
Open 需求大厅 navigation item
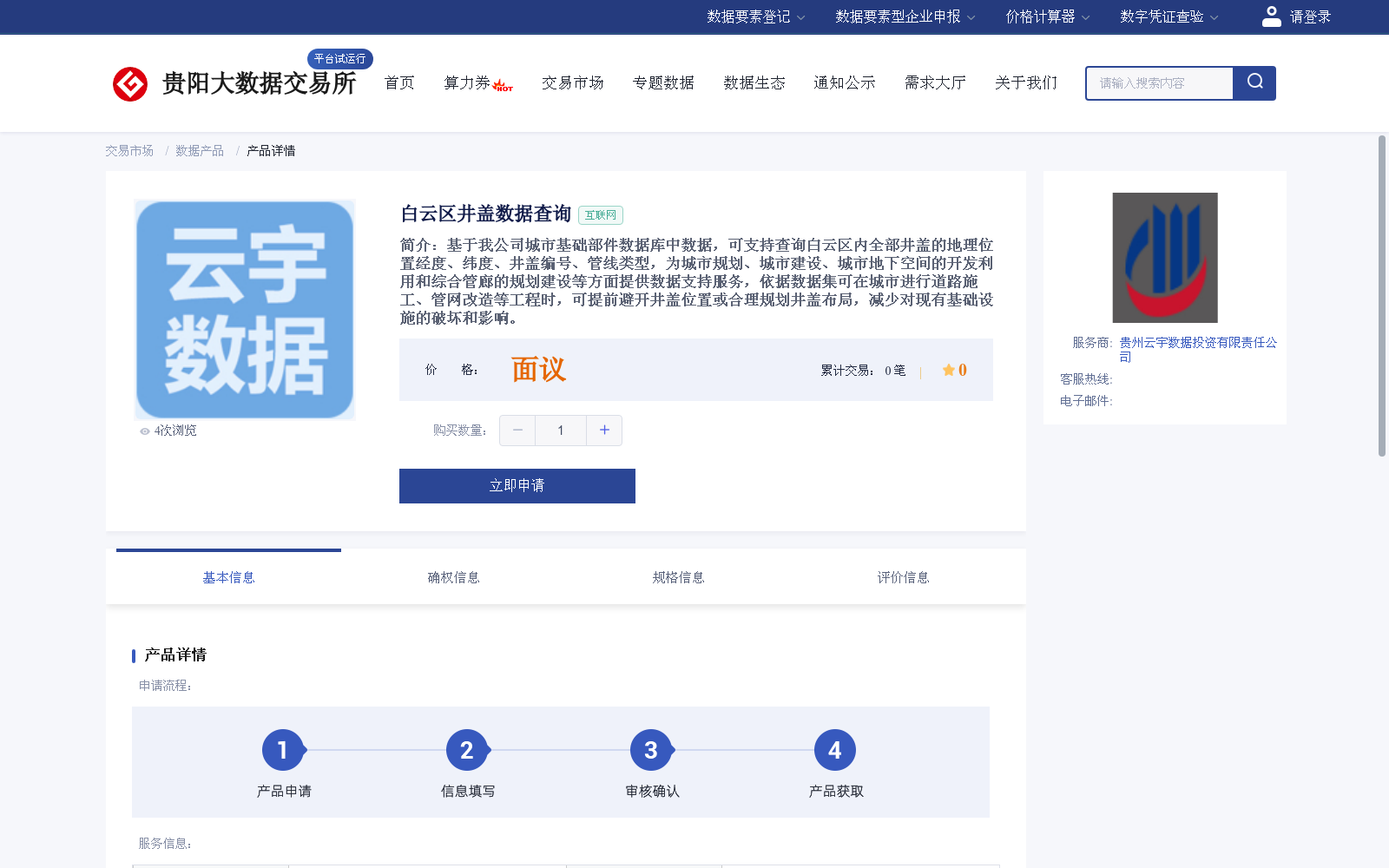pyautogui.click(x=935, y=82)
